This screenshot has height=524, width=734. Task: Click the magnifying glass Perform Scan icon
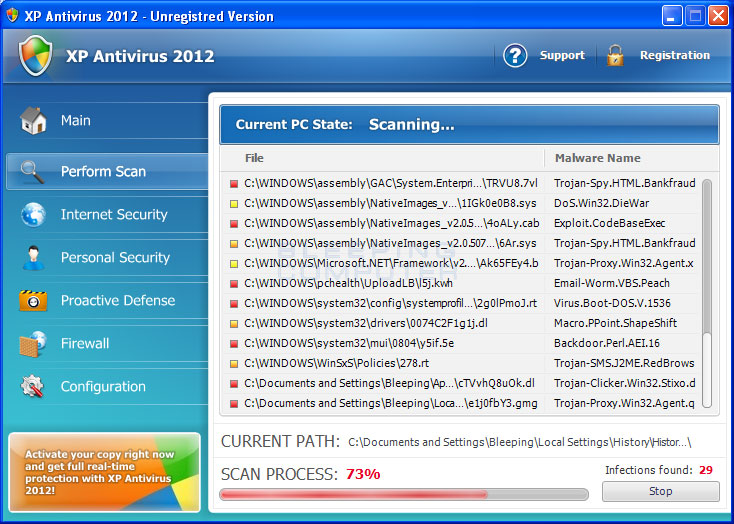[33, 171]
